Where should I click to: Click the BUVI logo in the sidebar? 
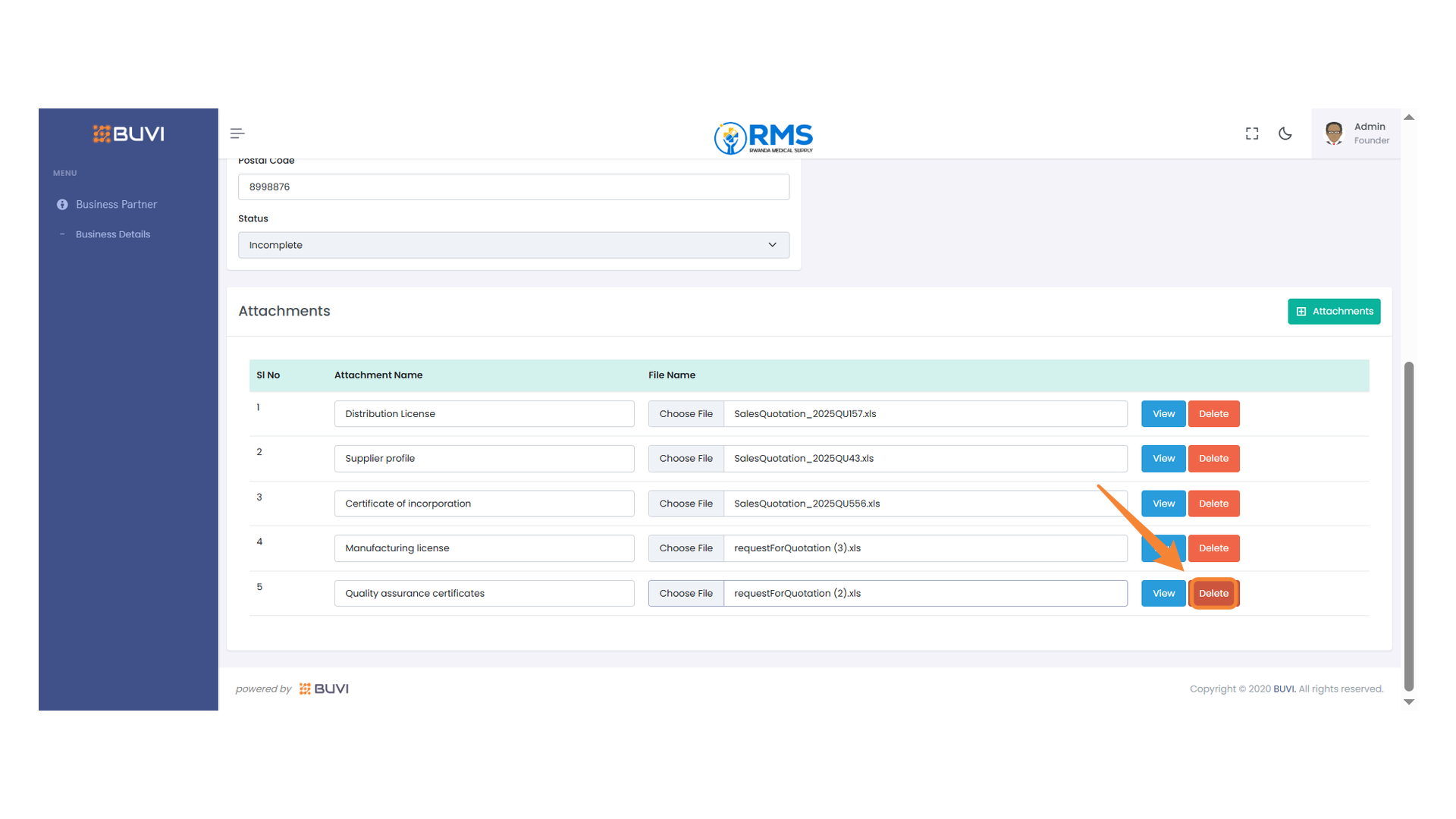pyautogui.click(x=128, y=134)
